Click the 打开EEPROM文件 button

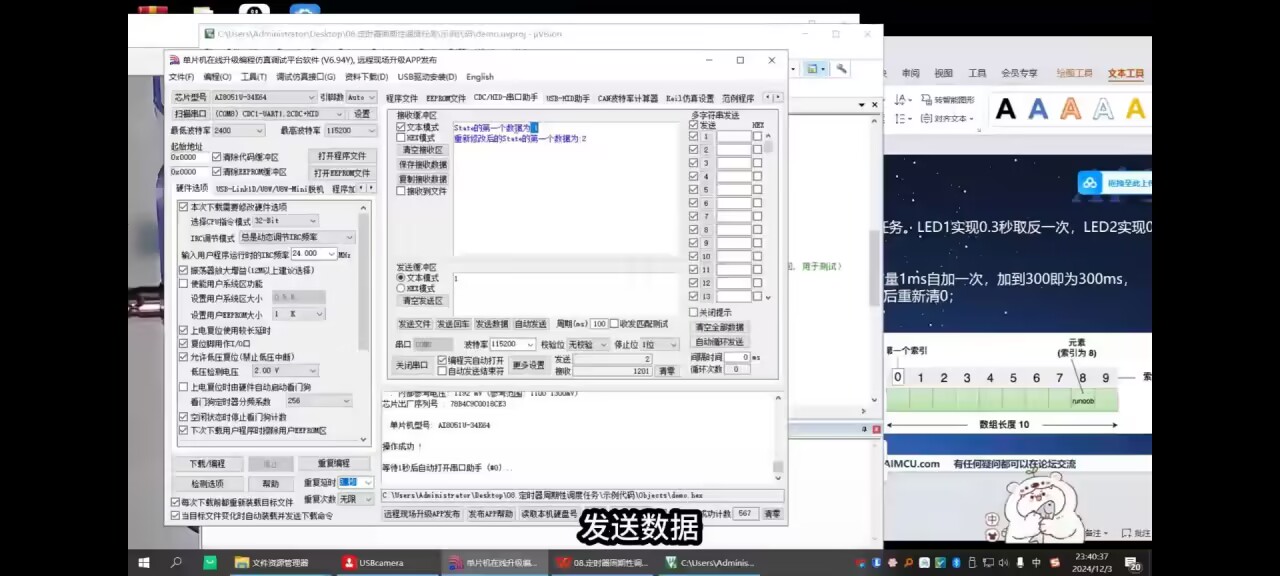(342, 173)
